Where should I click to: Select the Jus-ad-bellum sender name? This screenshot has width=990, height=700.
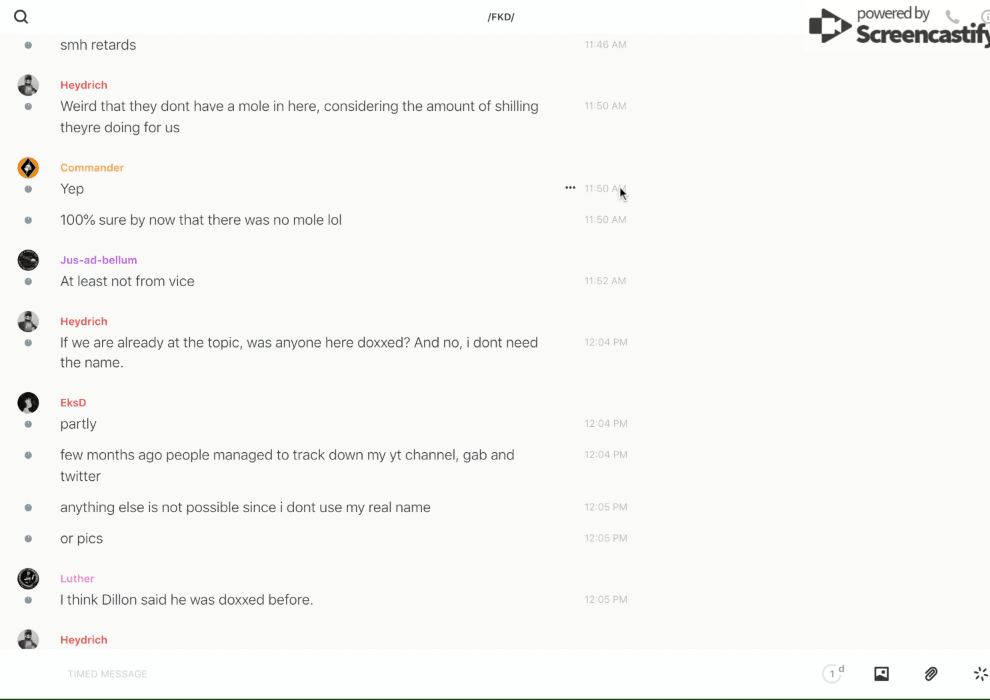98,260
